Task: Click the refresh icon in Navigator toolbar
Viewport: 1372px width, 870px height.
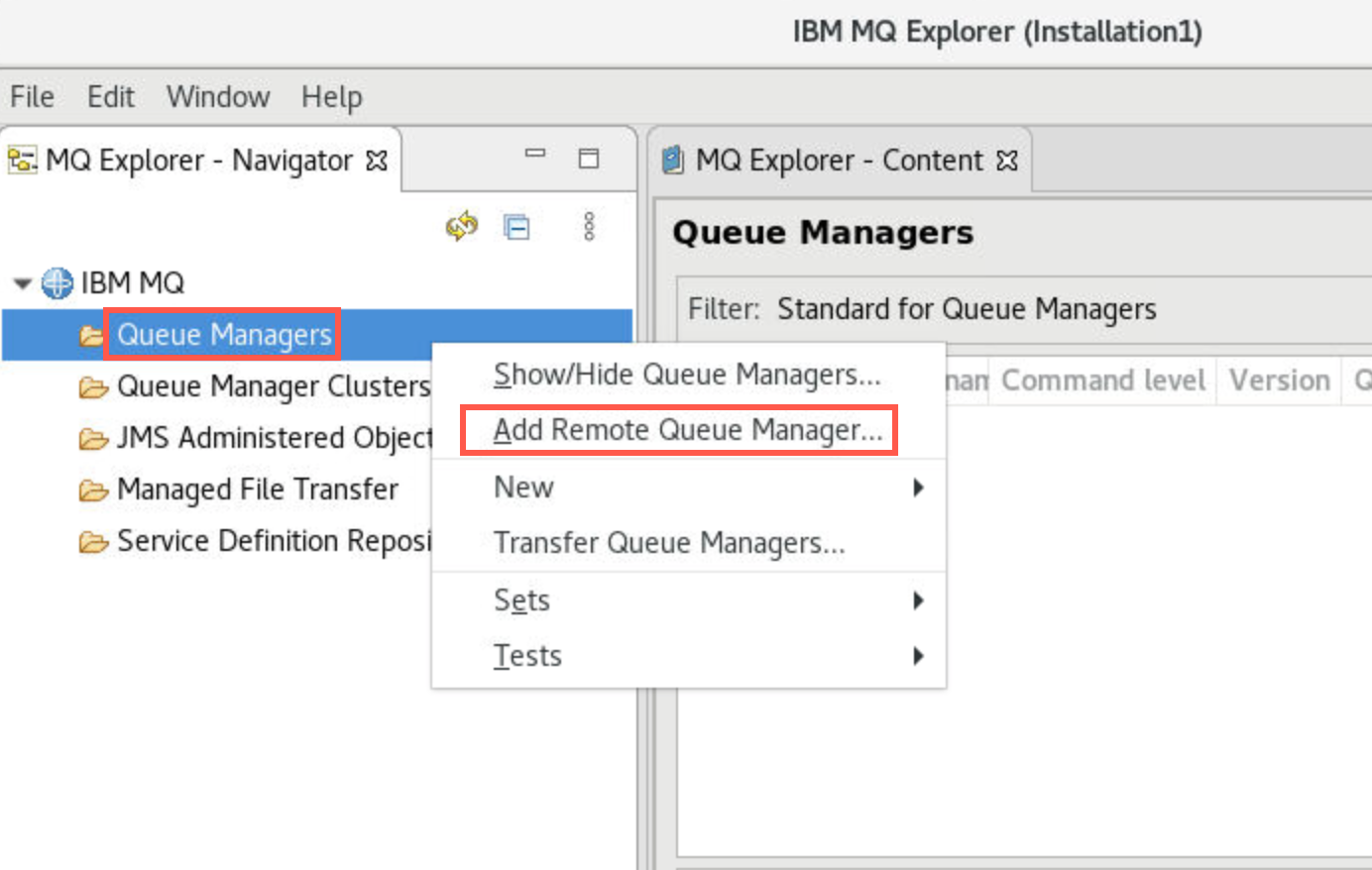Action: coord(461,227)
